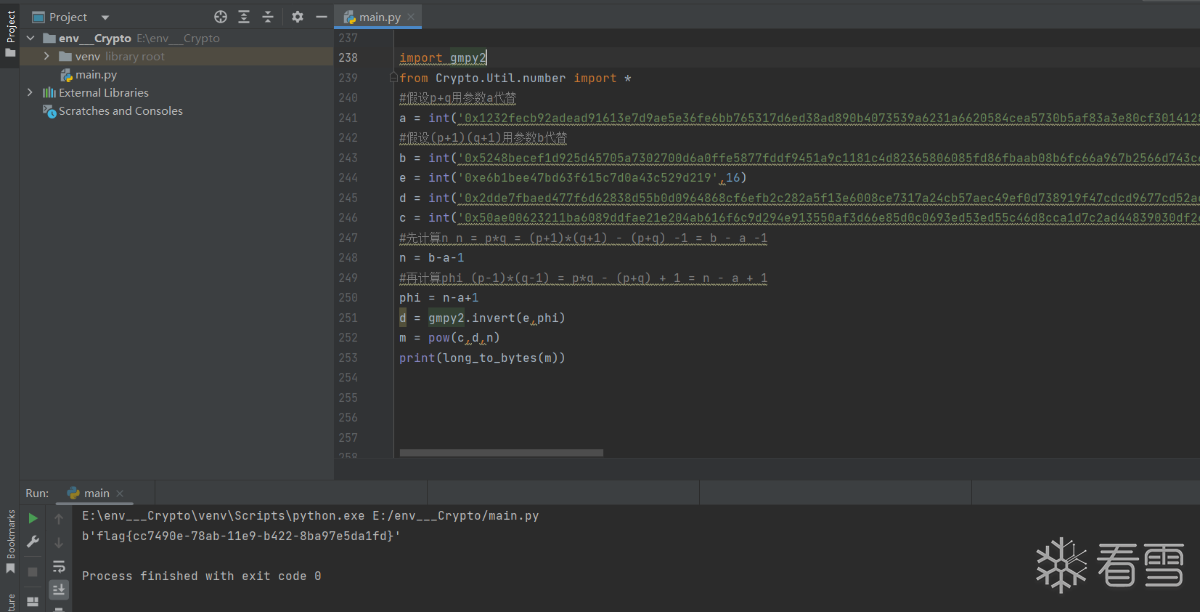The width and height of the screenshot is (1200, 612).
Task: Click the 'import gmpy2' code line
Action: point(443,58)
